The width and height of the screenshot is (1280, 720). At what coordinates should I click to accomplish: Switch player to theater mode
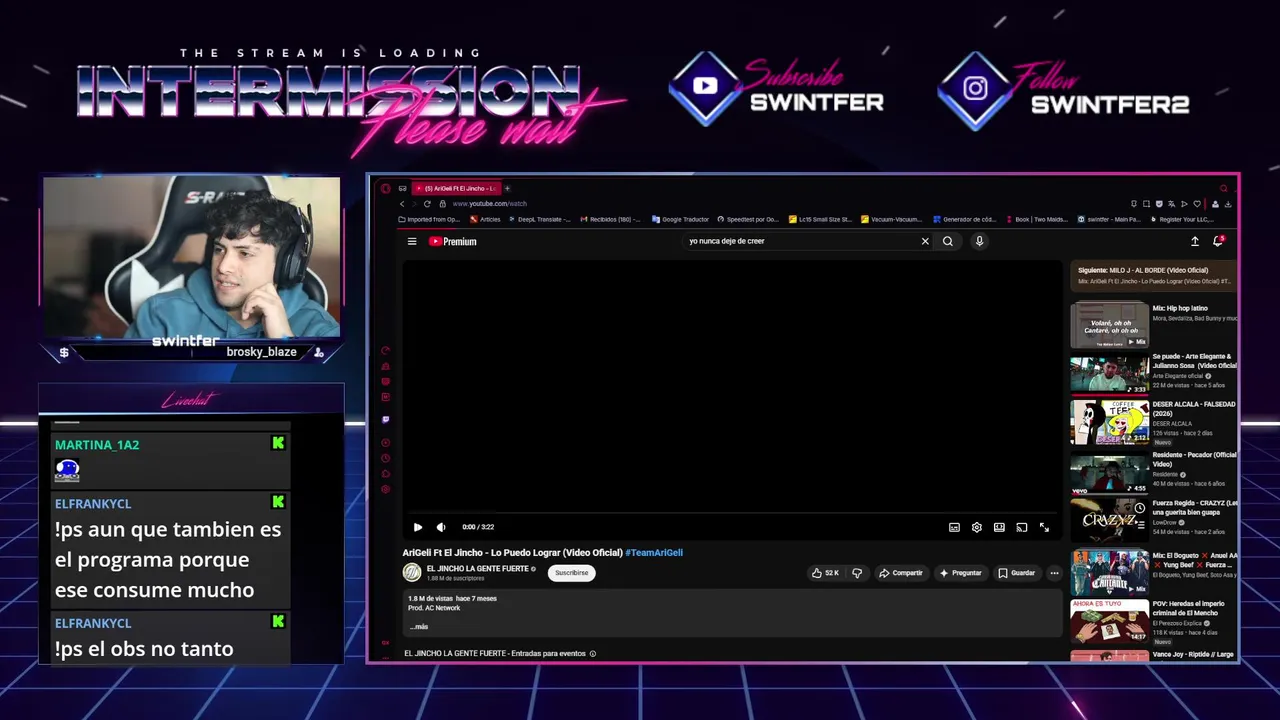click(x=999, y=527)
